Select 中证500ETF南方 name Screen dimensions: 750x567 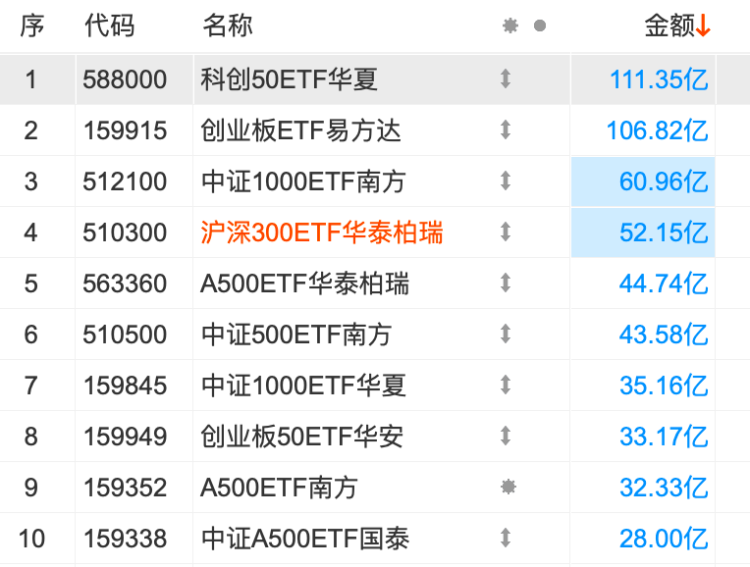[296, 334]
